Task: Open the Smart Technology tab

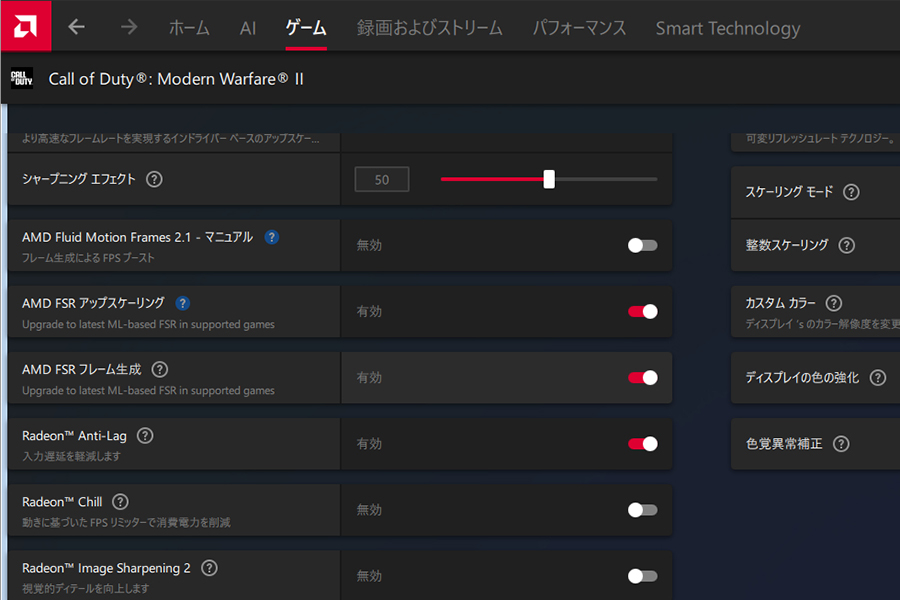Action: click(728, 28)
